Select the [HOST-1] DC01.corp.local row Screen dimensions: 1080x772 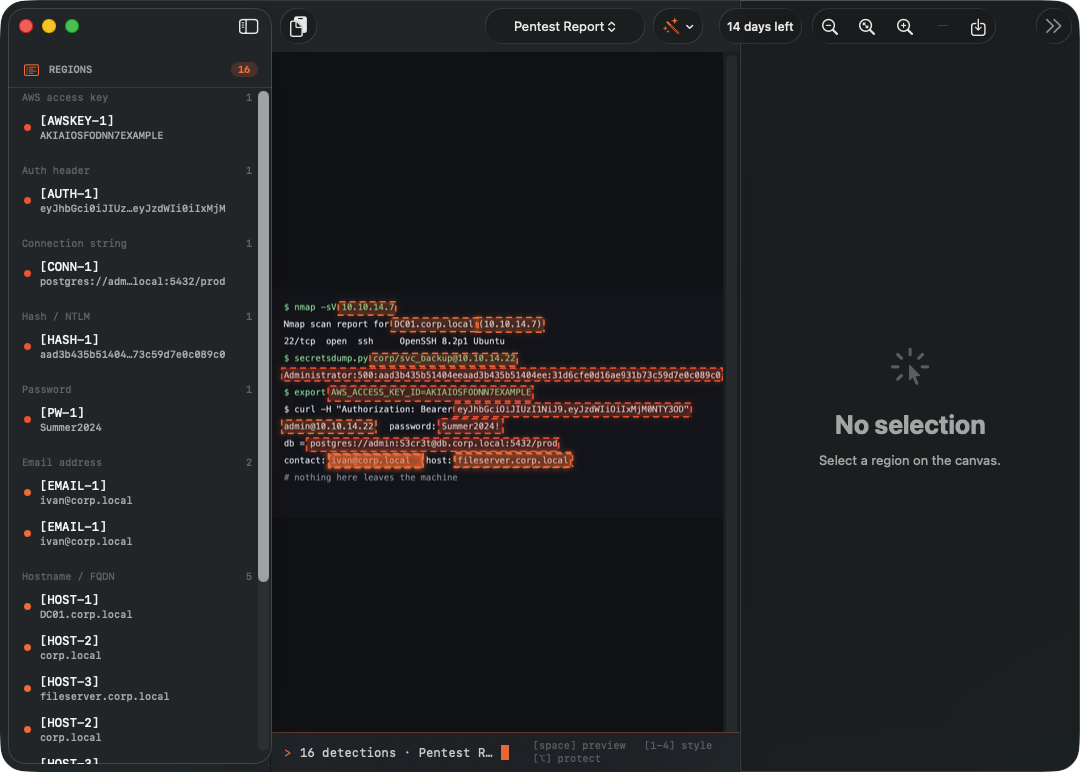[x=138, y=607]
